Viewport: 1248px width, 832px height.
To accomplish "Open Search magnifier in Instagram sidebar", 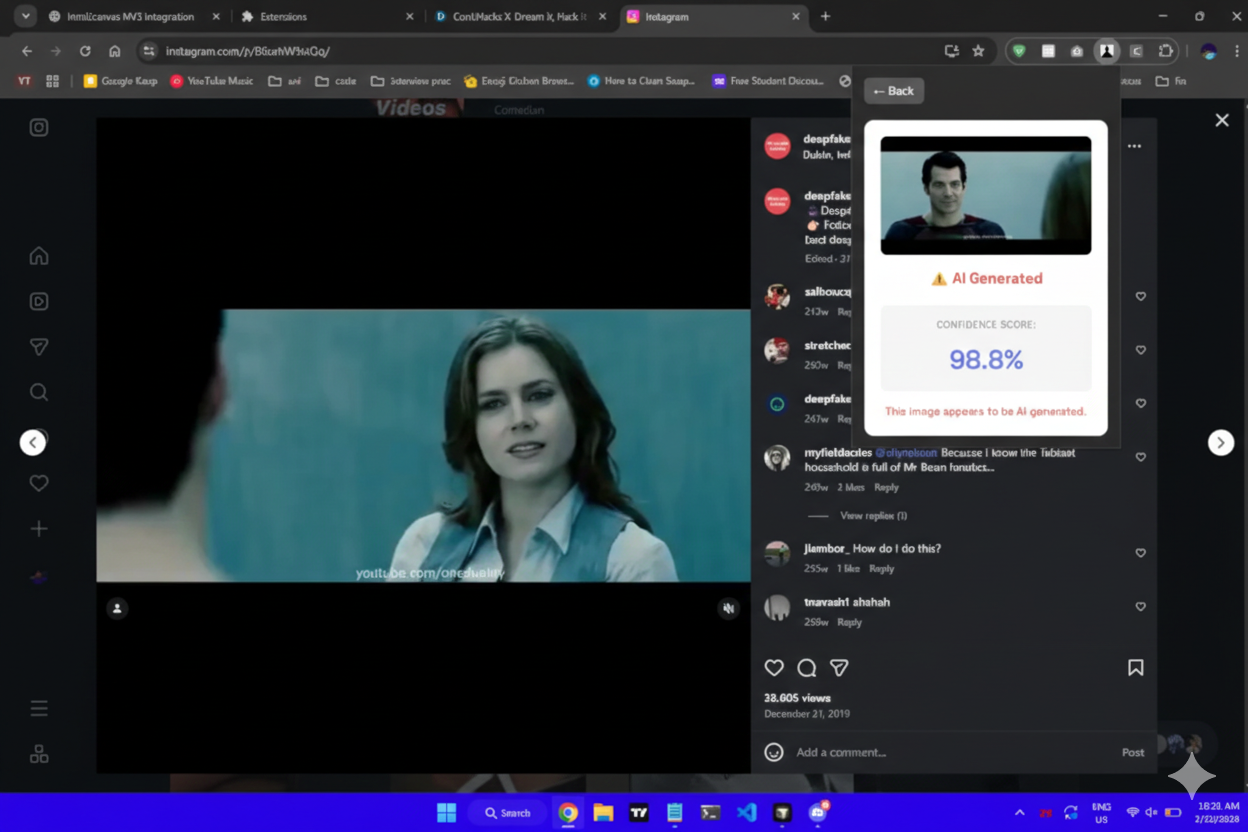I will (39, 392).
